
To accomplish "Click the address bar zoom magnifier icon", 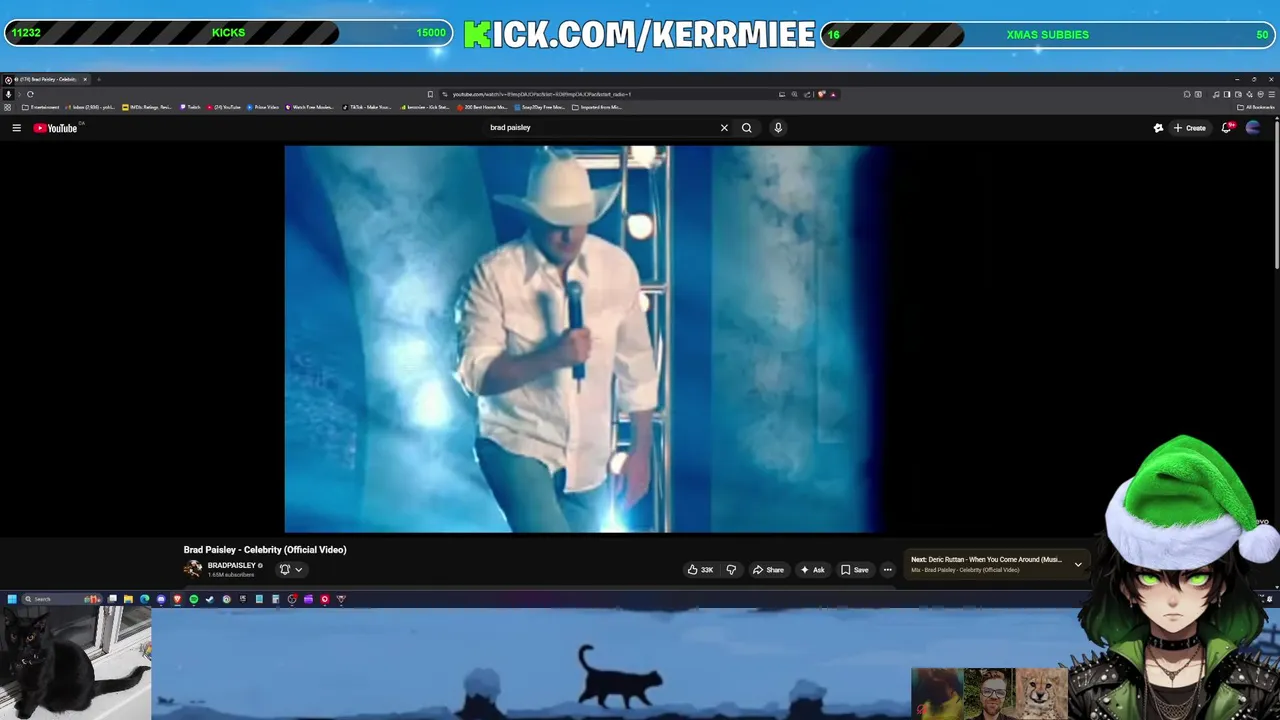I will 794,94.
